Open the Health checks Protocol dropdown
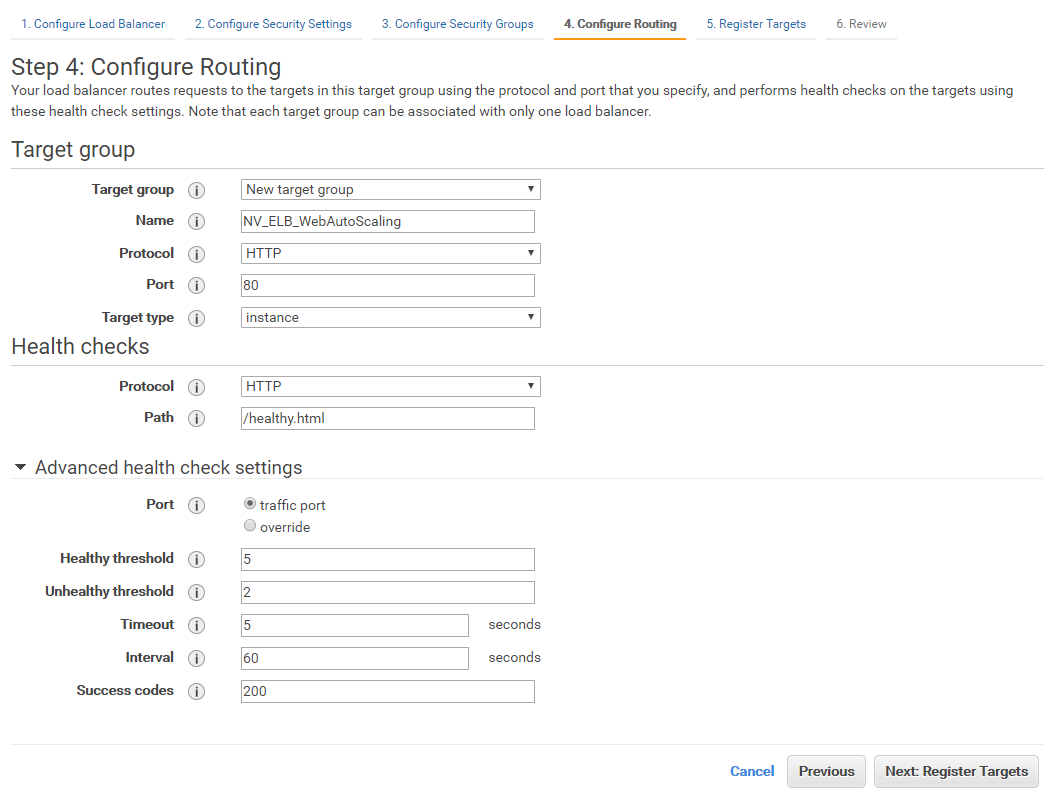 [390, 386]
